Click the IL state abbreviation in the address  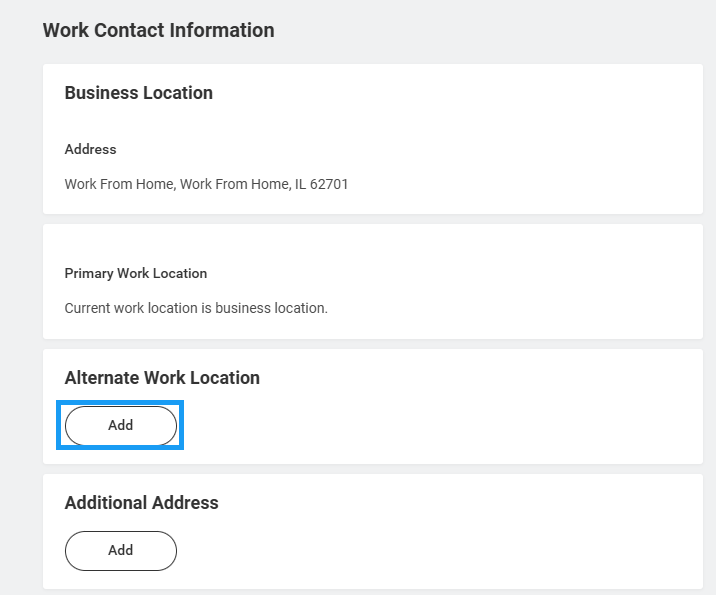[300, 184]
